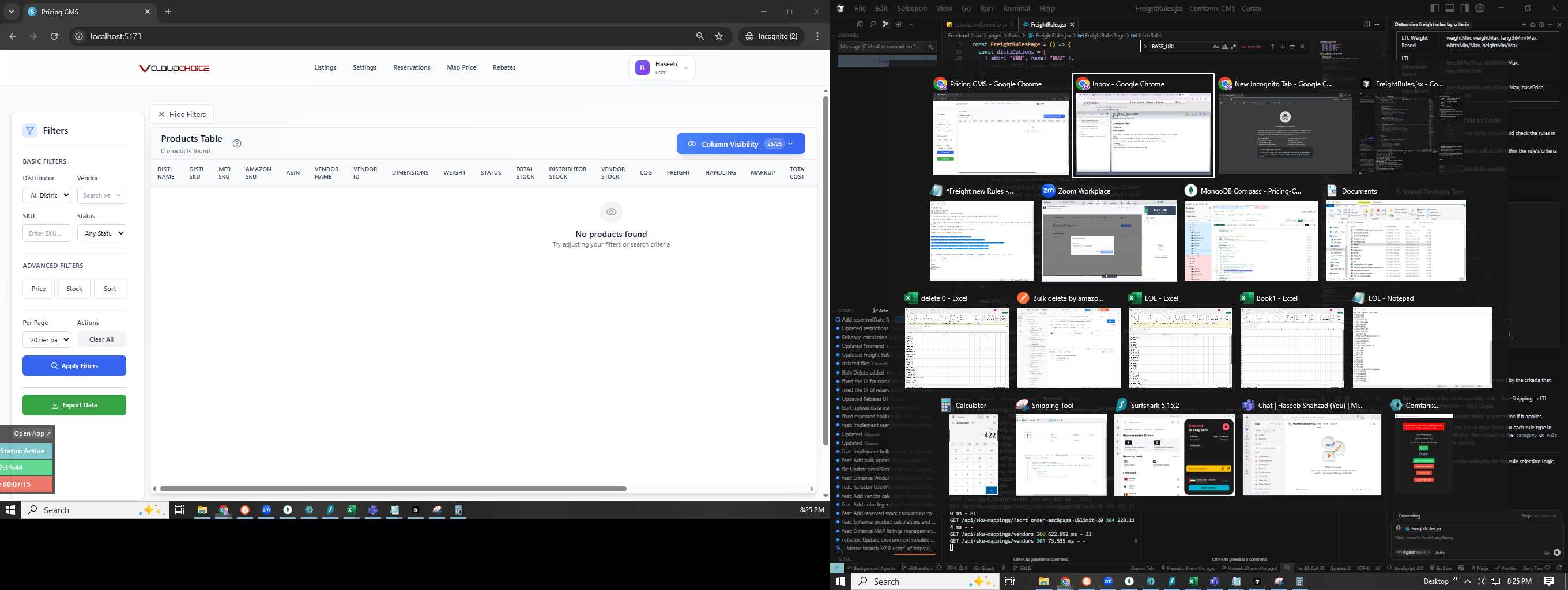Viewport: 1568px width, 590px height.
Task: Click the page vertical scrollbar in Chrome
Action: click(826, 271)
